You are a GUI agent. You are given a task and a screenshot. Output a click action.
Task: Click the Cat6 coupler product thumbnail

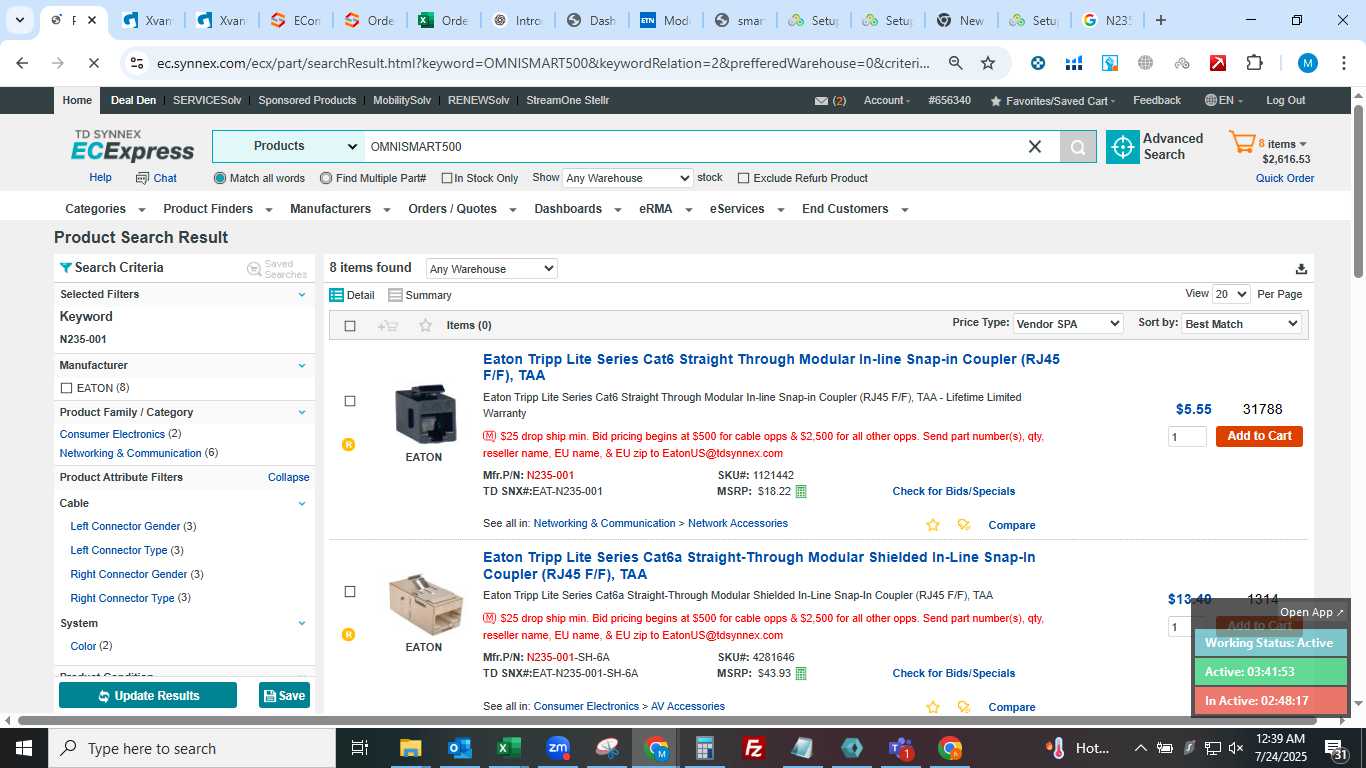424,413
